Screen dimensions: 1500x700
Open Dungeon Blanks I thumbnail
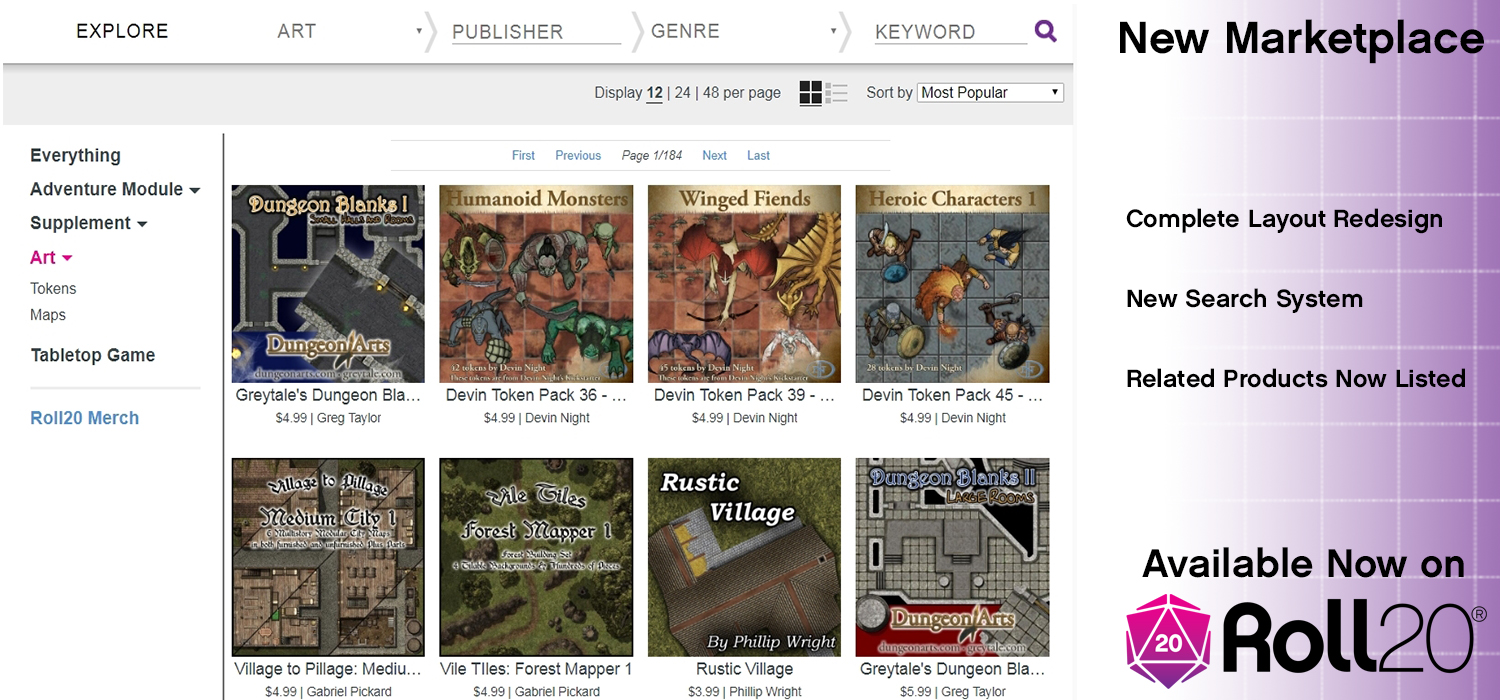pyautogui.click(x=328, y=284)
